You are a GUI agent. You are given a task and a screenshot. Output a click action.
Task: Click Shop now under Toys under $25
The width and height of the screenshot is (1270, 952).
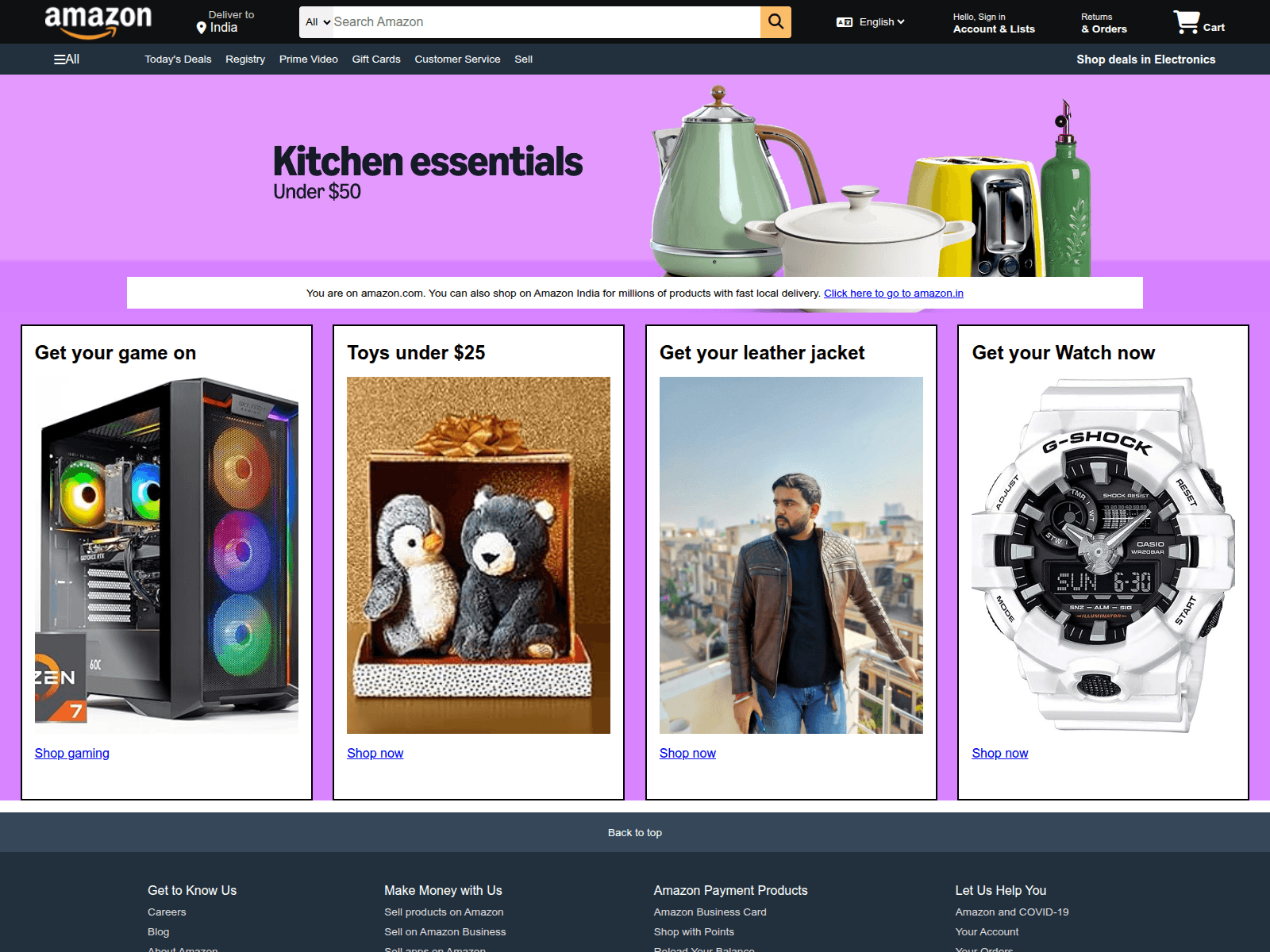[375, 754]
